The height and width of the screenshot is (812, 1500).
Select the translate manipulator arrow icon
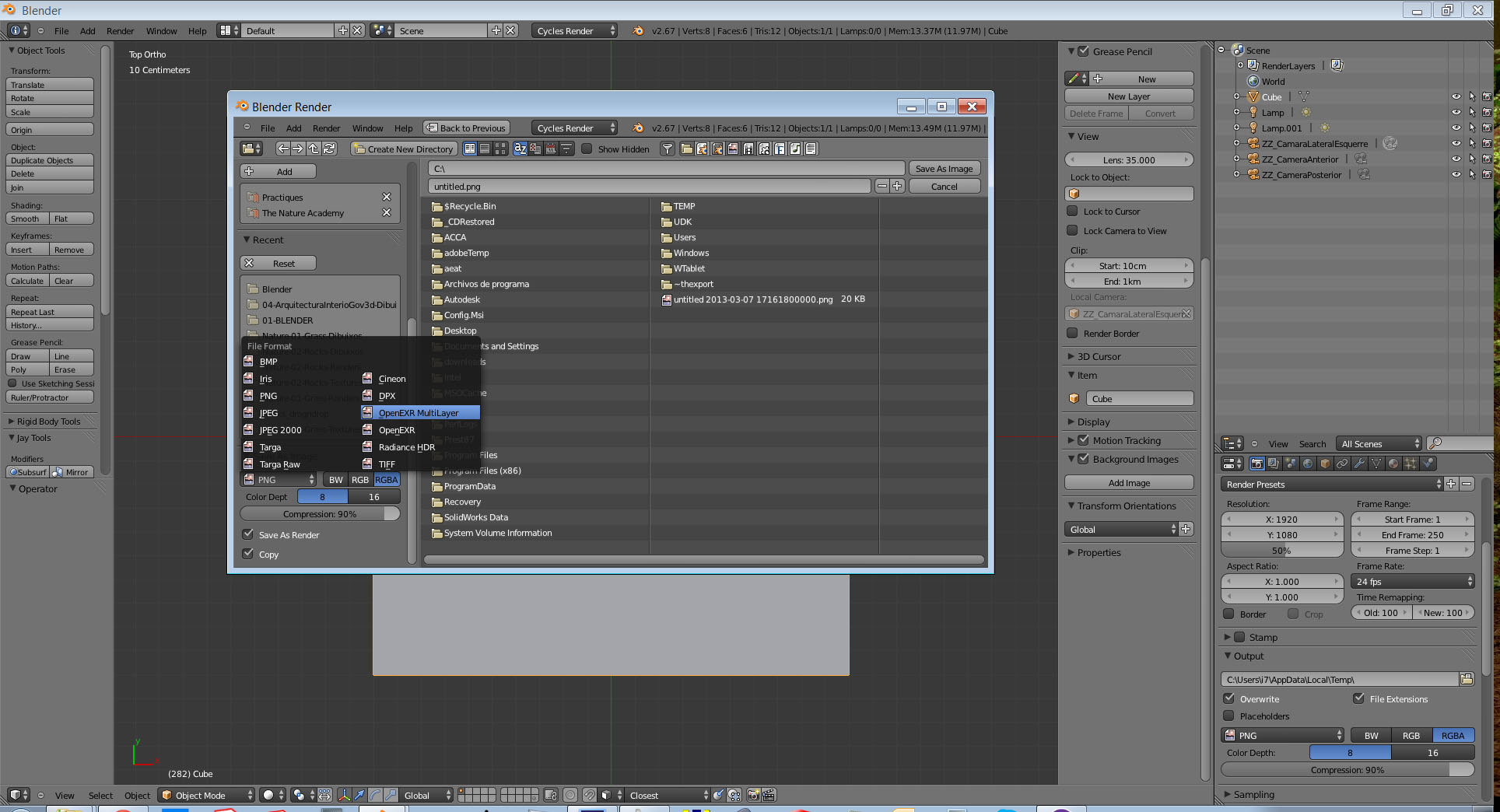pyautogui.click(x=359, y=795)
